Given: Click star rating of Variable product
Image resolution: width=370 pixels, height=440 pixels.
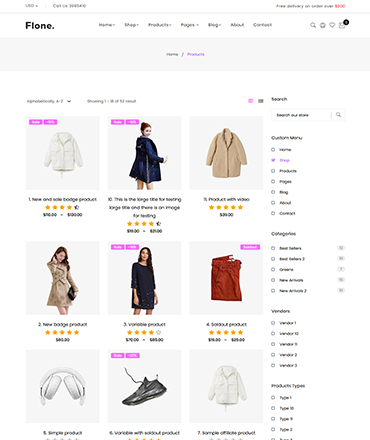Looking at the screenshot, I should point(144,332).
